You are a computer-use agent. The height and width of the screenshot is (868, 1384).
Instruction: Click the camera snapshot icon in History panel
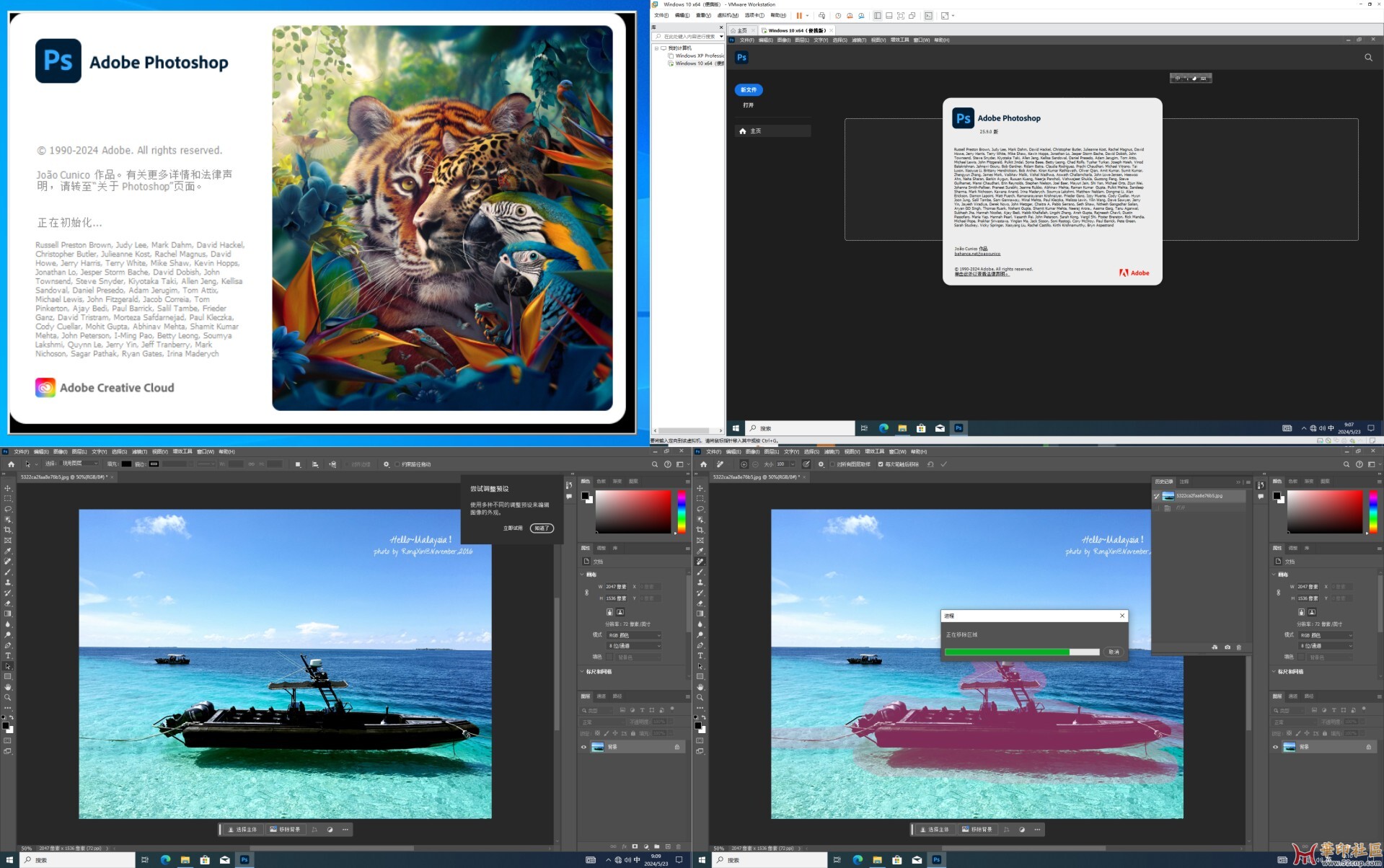click(x=1227, y=647)
